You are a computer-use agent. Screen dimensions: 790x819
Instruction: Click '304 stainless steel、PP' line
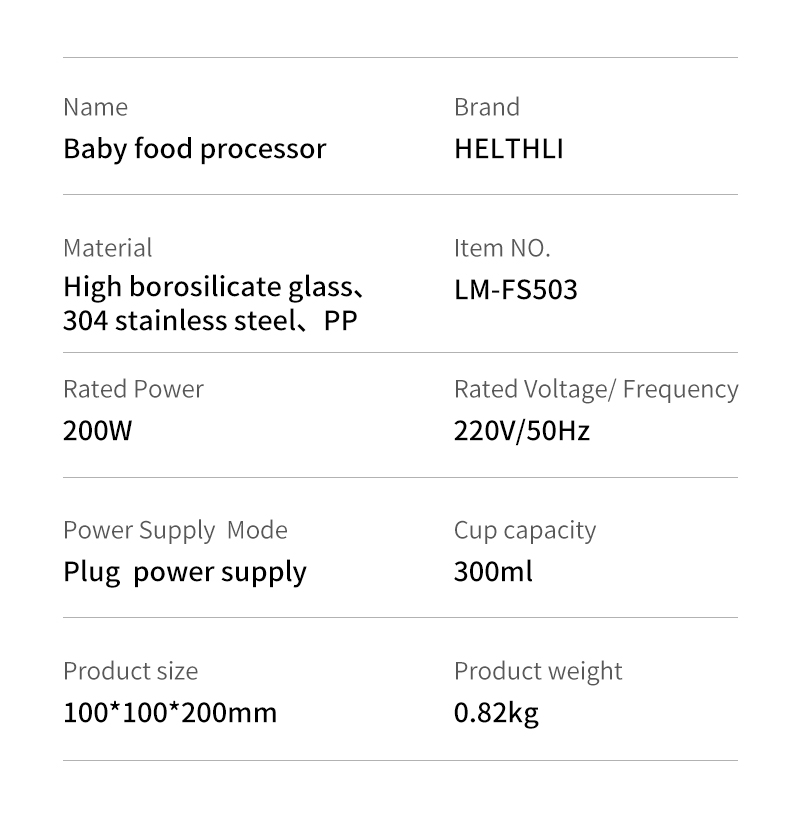(210, 320)
